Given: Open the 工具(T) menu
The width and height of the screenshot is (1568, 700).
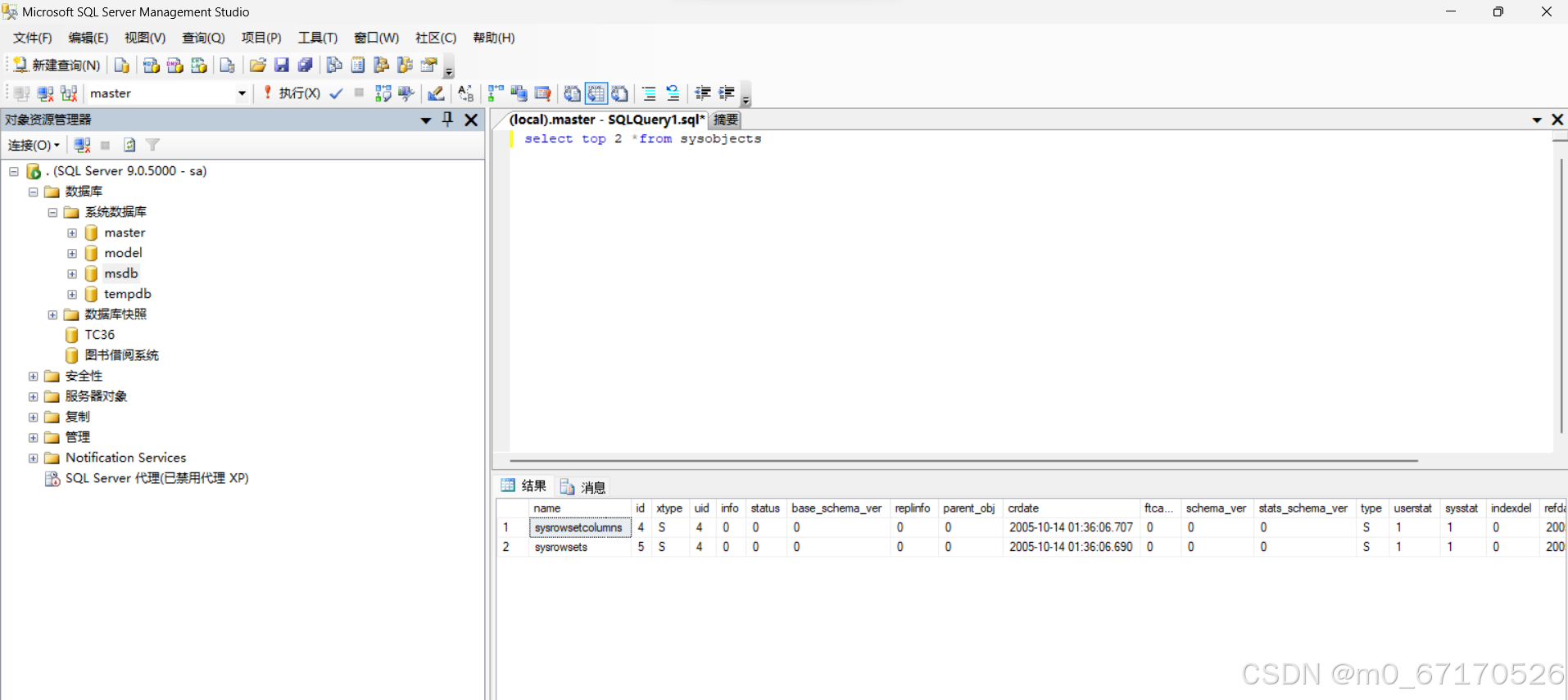Looking at the screenshot, I should coord(318,38).
